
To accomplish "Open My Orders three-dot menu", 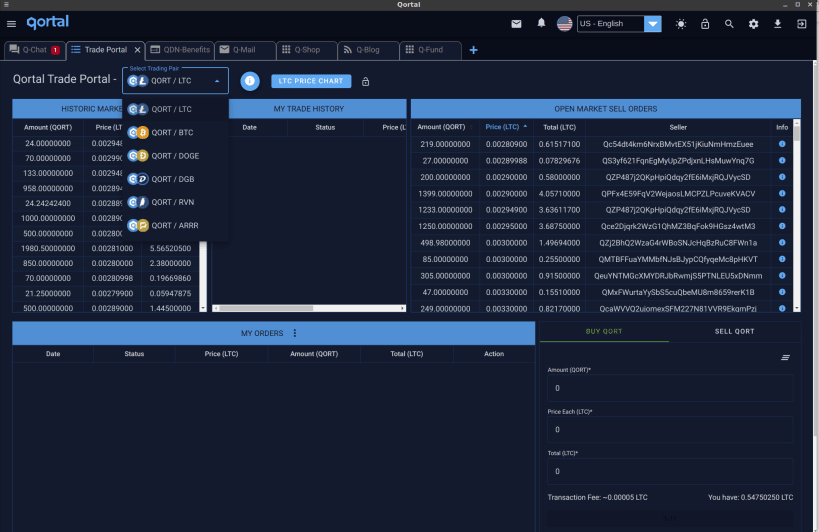I will click(295, 333).
